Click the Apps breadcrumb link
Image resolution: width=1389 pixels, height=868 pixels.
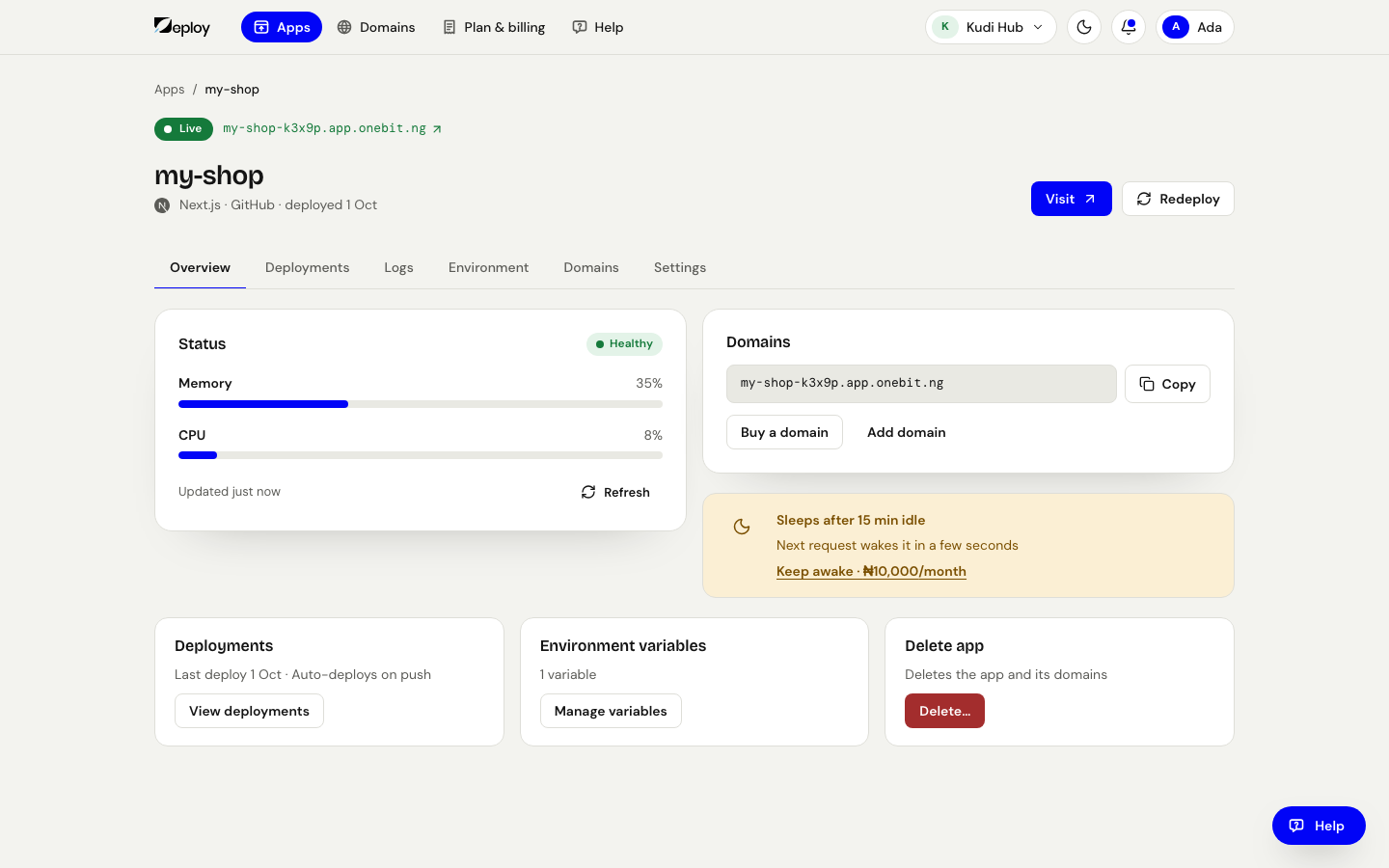tap(169, 90)
